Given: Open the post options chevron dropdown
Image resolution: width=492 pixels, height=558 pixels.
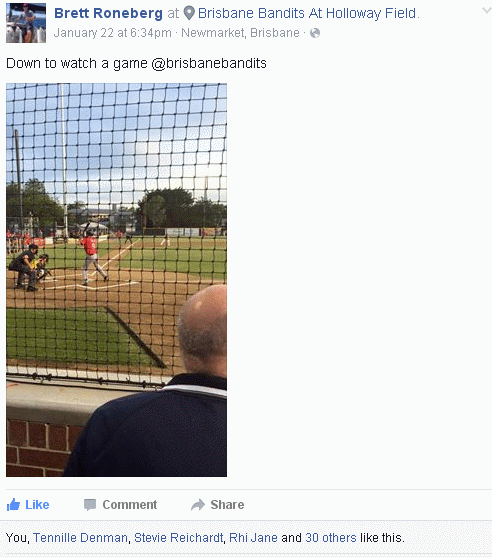Looking at the screenshot, I should pyautogui.click(x=486, y=10).
